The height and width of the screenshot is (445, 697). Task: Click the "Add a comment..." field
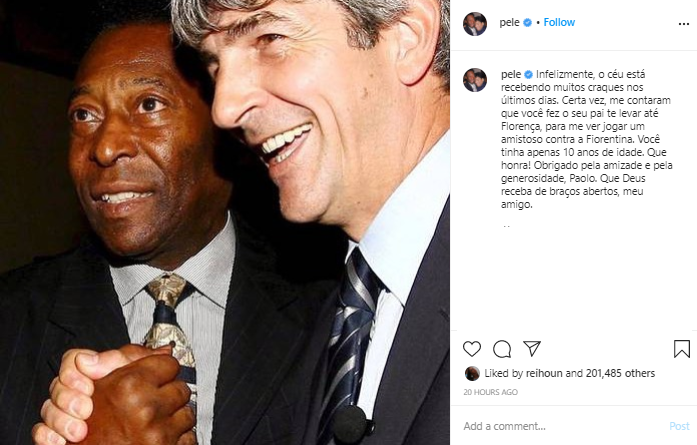pos(560,426)
